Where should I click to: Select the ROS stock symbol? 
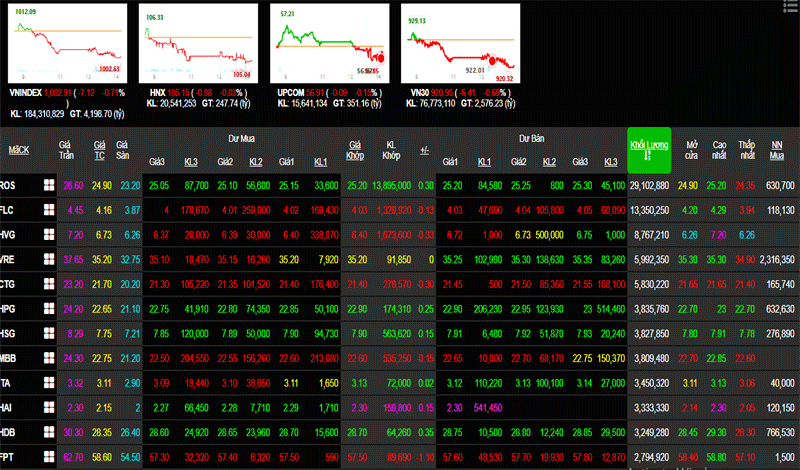point(8,185)
